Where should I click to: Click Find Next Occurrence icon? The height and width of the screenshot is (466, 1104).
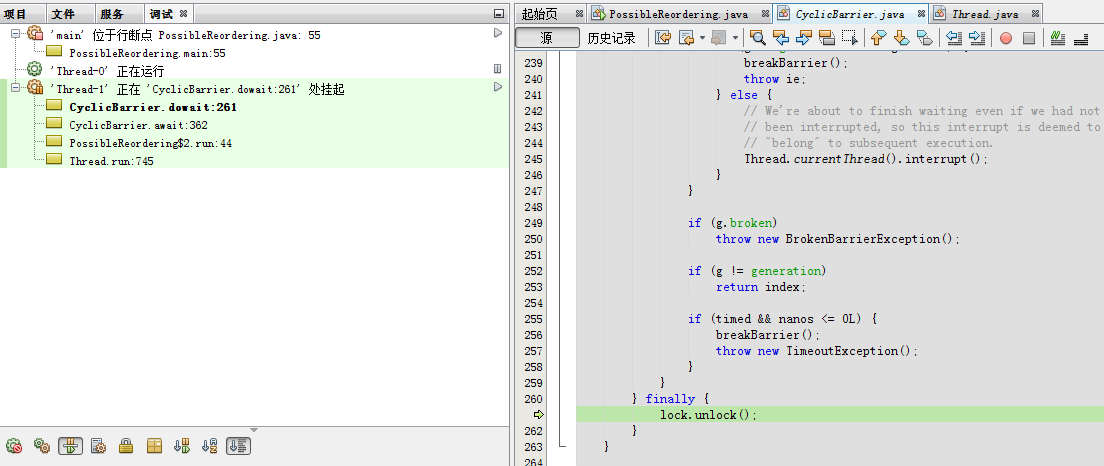pos(804,38)
